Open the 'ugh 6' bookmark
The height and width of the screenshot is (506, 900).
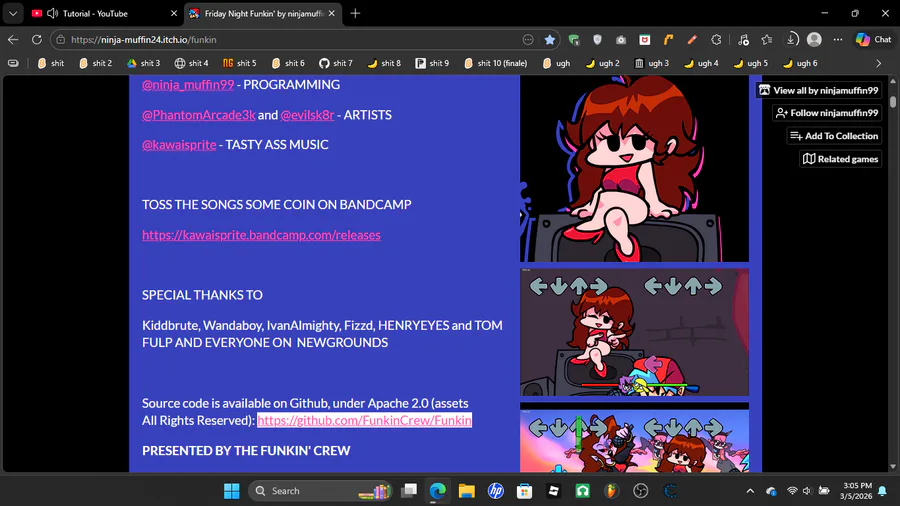pos(800,63)
